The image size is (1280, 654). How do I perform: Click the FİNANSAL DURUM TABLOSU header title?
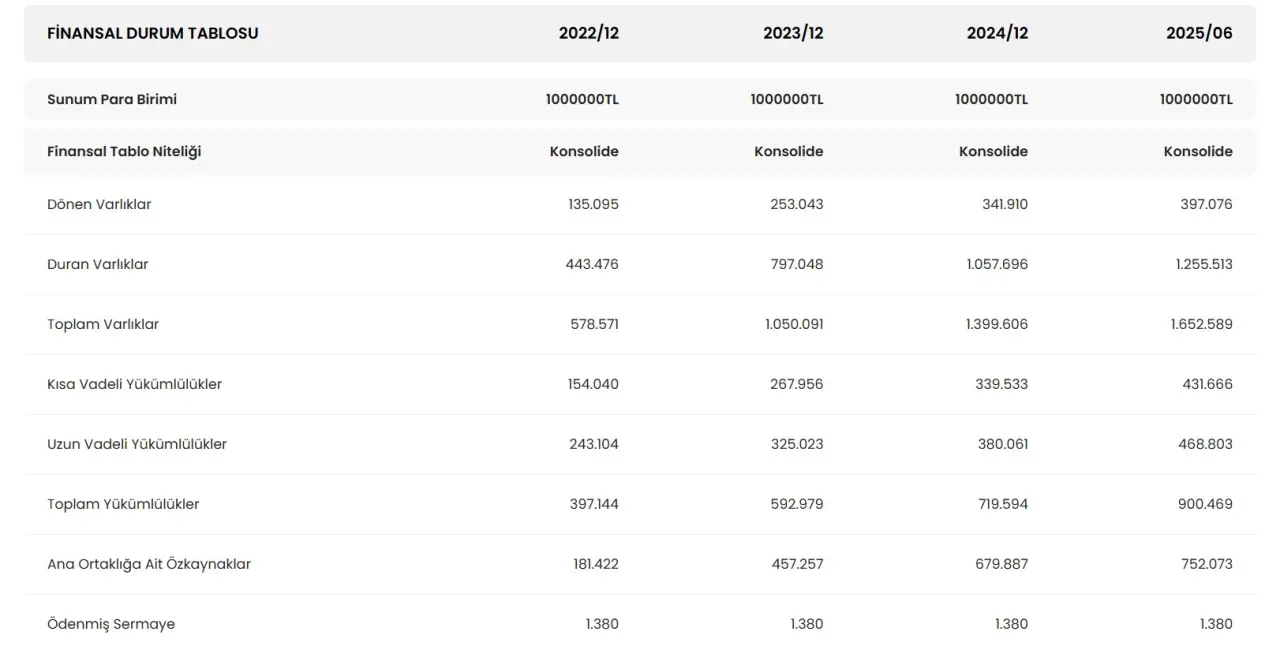coord(152,33)
